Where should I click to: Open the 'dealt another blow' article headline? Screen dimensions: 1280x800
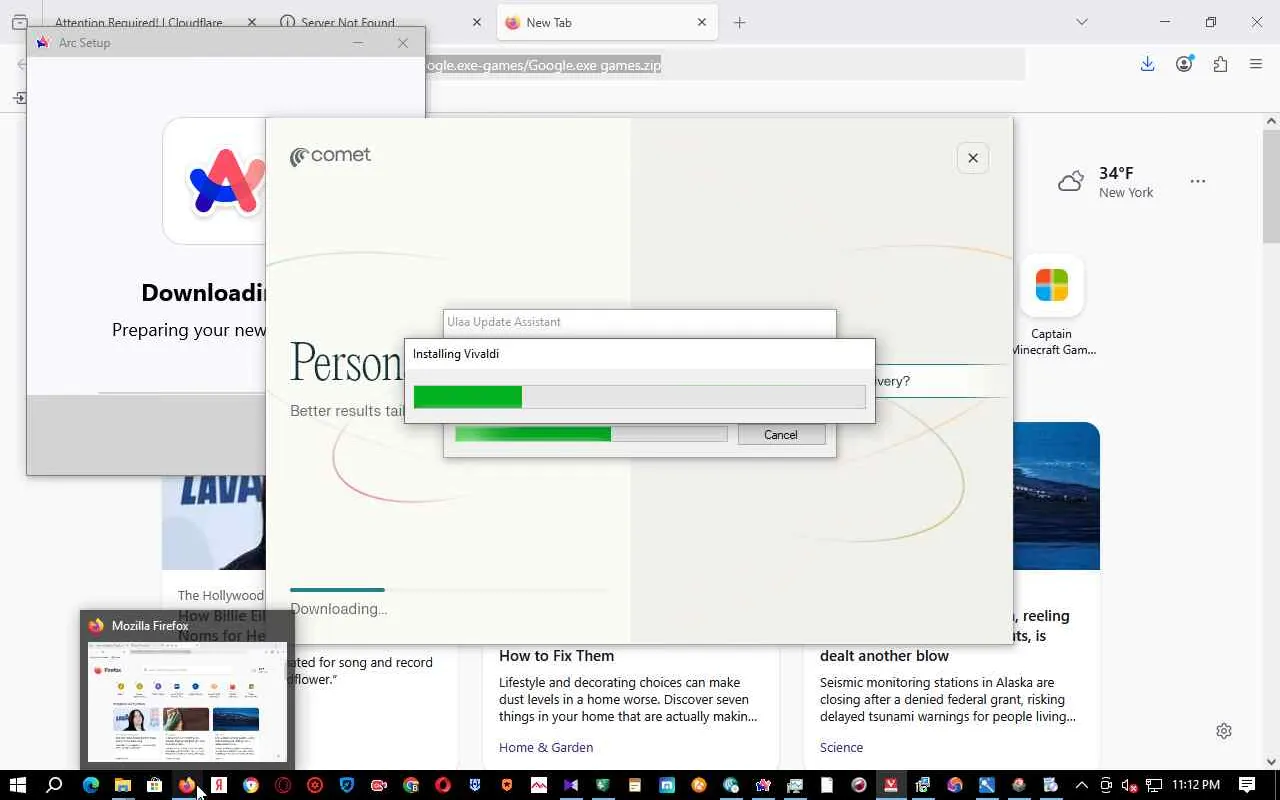pos(885,656)
